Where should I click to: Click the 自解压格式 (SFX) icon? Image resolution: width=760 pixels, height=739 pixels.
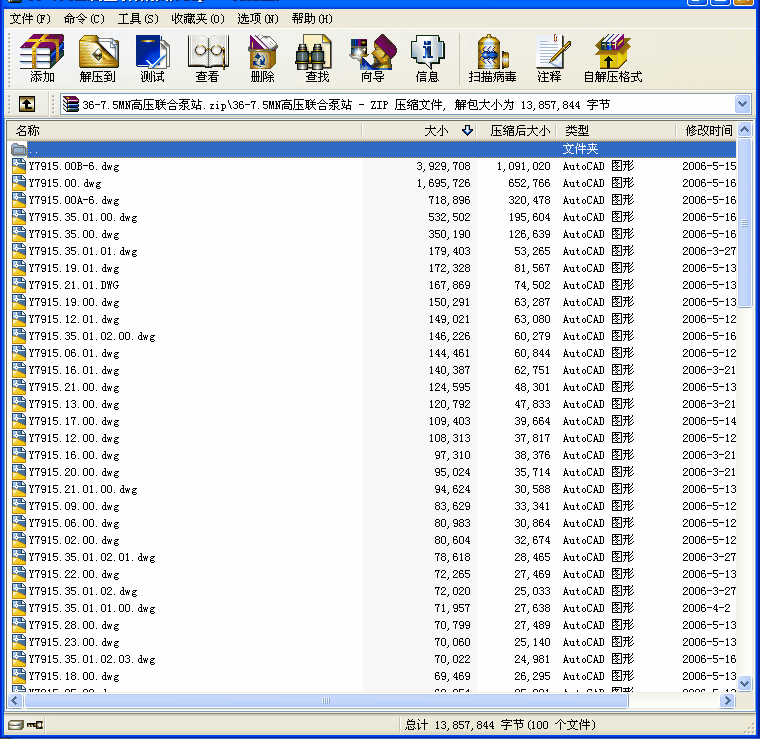(x=612, y=58)
